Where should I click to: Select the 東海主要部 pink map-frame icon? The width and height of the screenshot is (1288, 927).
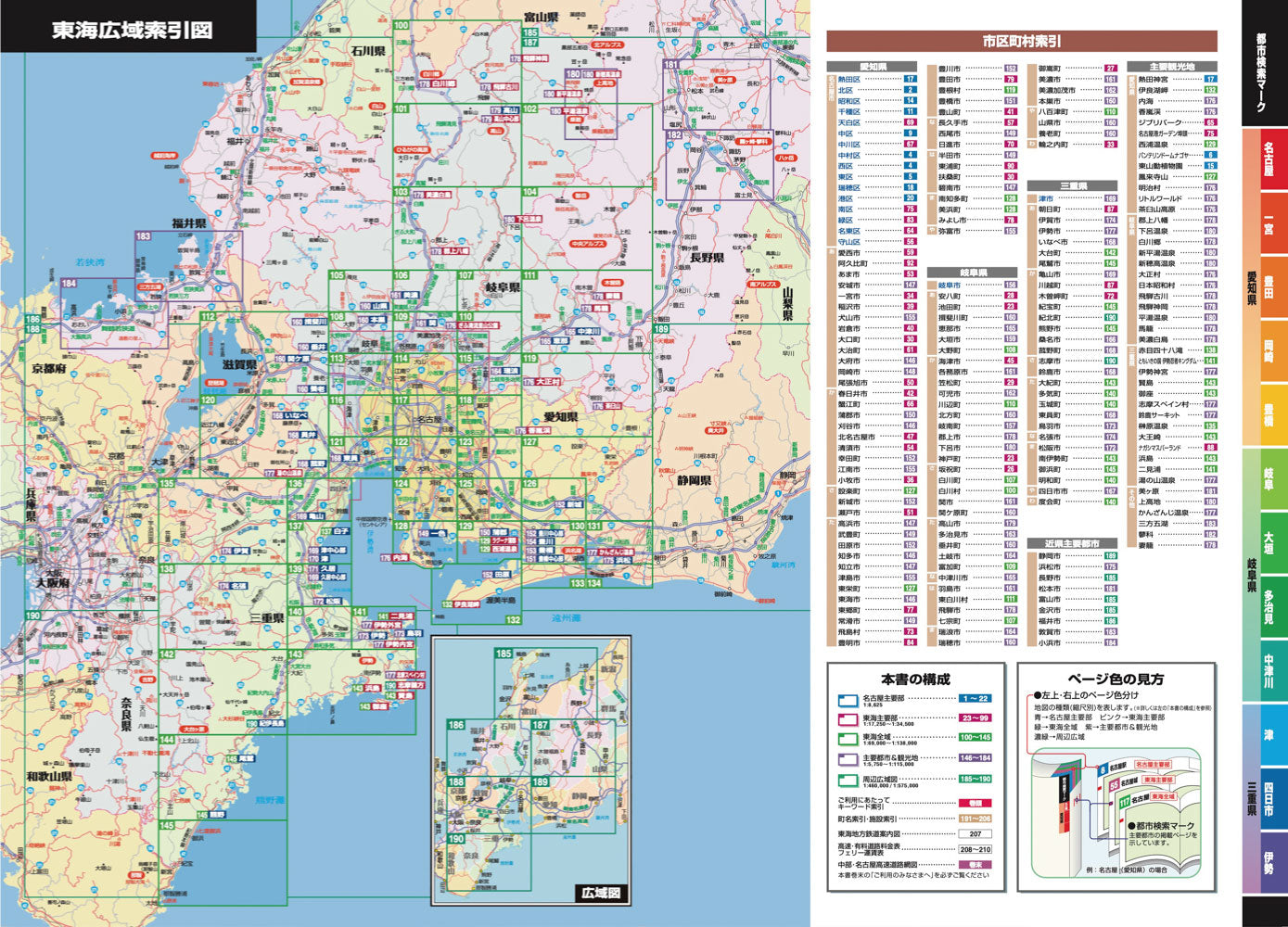(848, 719)
